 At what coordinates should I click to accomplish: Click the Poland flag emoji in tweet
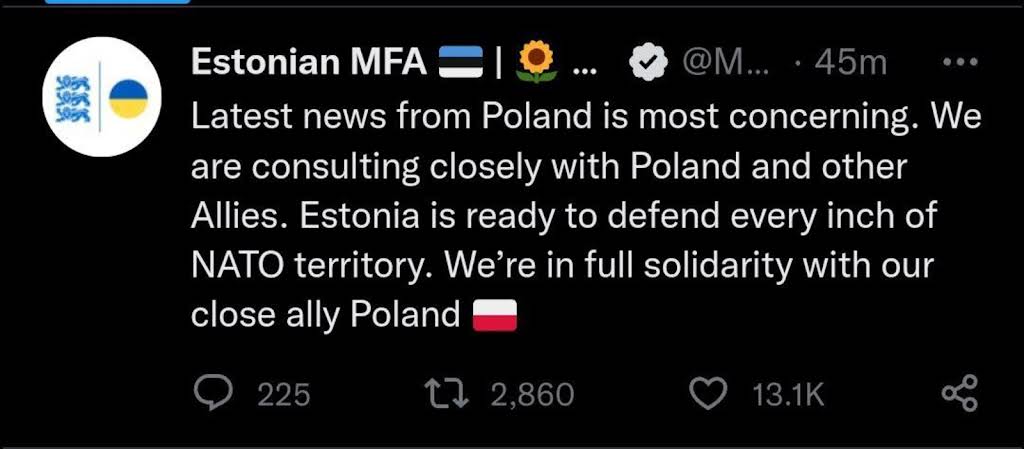[x=494, y=316]
